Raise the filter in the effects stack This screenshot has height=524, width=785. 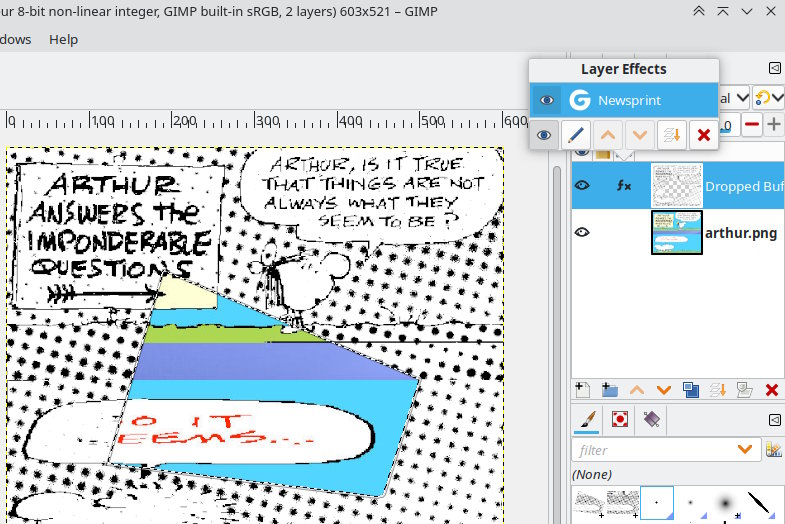608,135
